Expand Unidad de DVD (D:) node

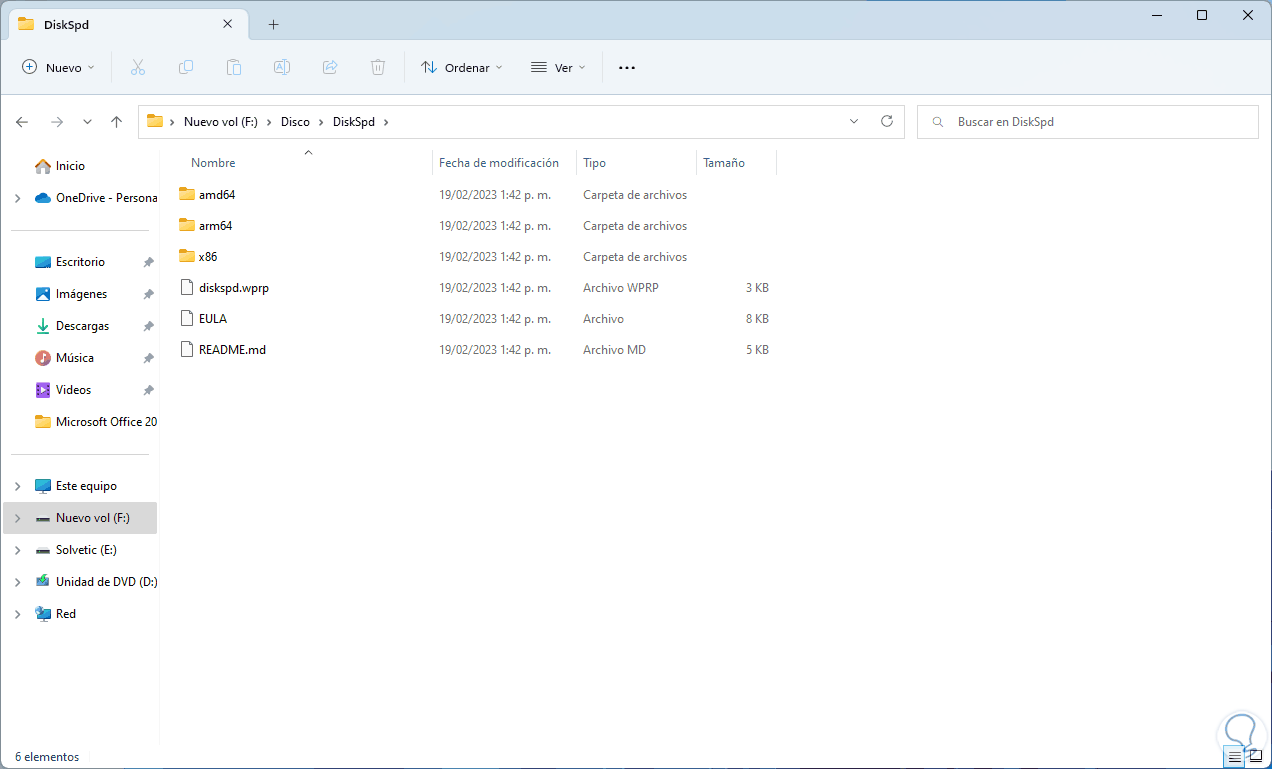click(x=17, y=582)
